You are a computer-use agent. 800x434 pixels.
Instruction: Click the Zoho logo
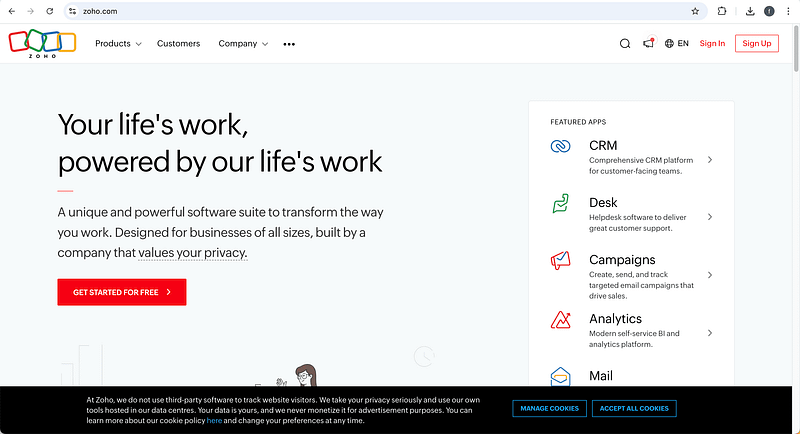point(42,43)
